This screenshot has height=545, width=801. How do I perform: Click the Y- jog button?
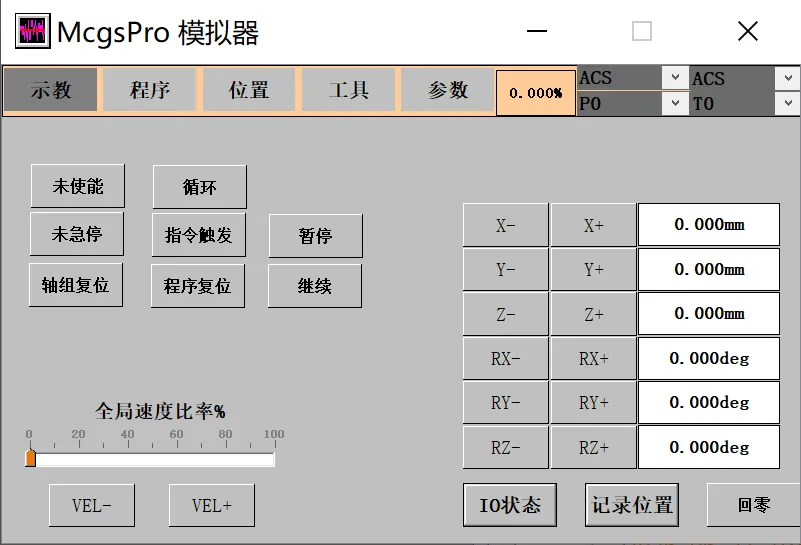[x=506, y=269]
